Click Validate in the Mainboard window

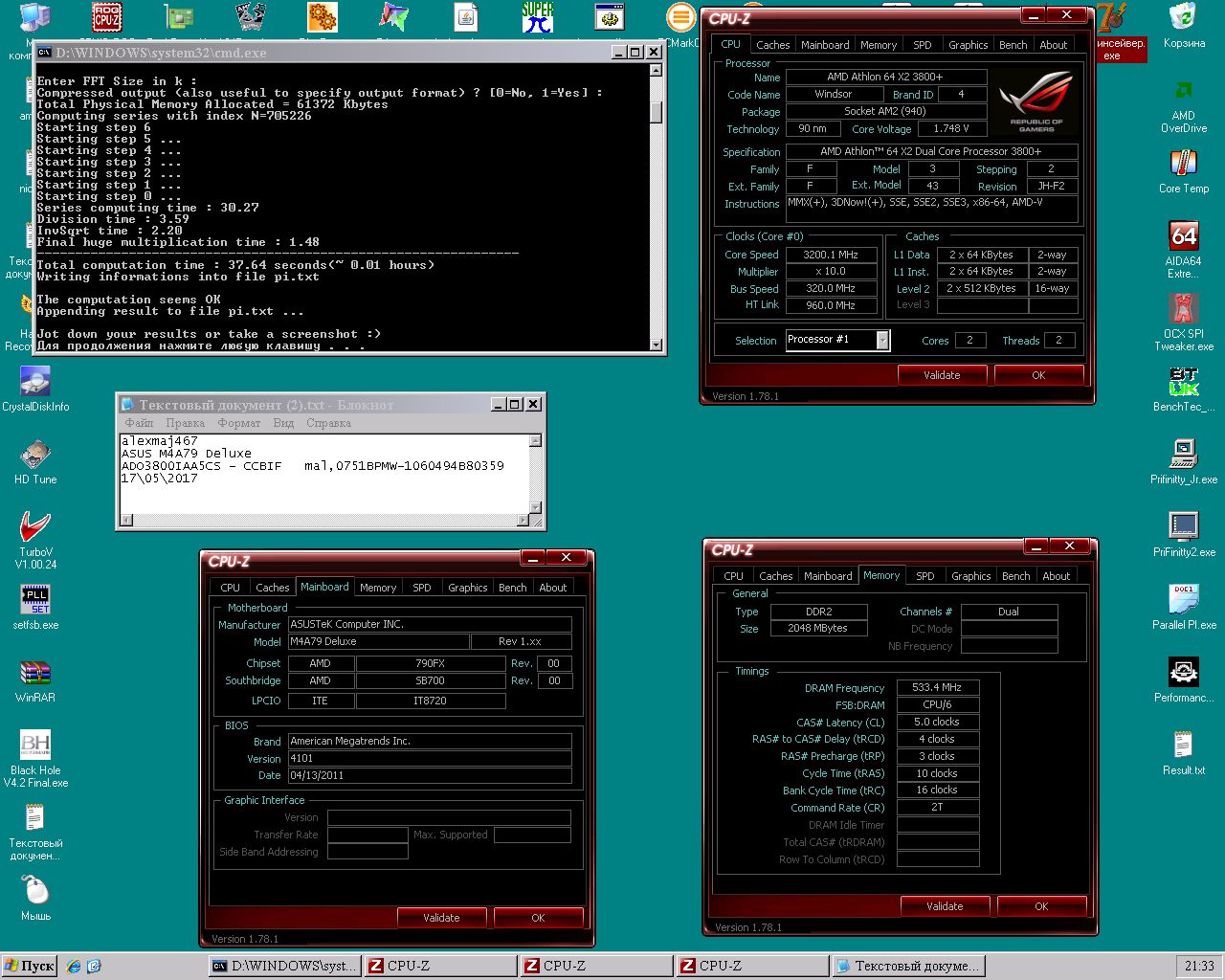(441, 918)
